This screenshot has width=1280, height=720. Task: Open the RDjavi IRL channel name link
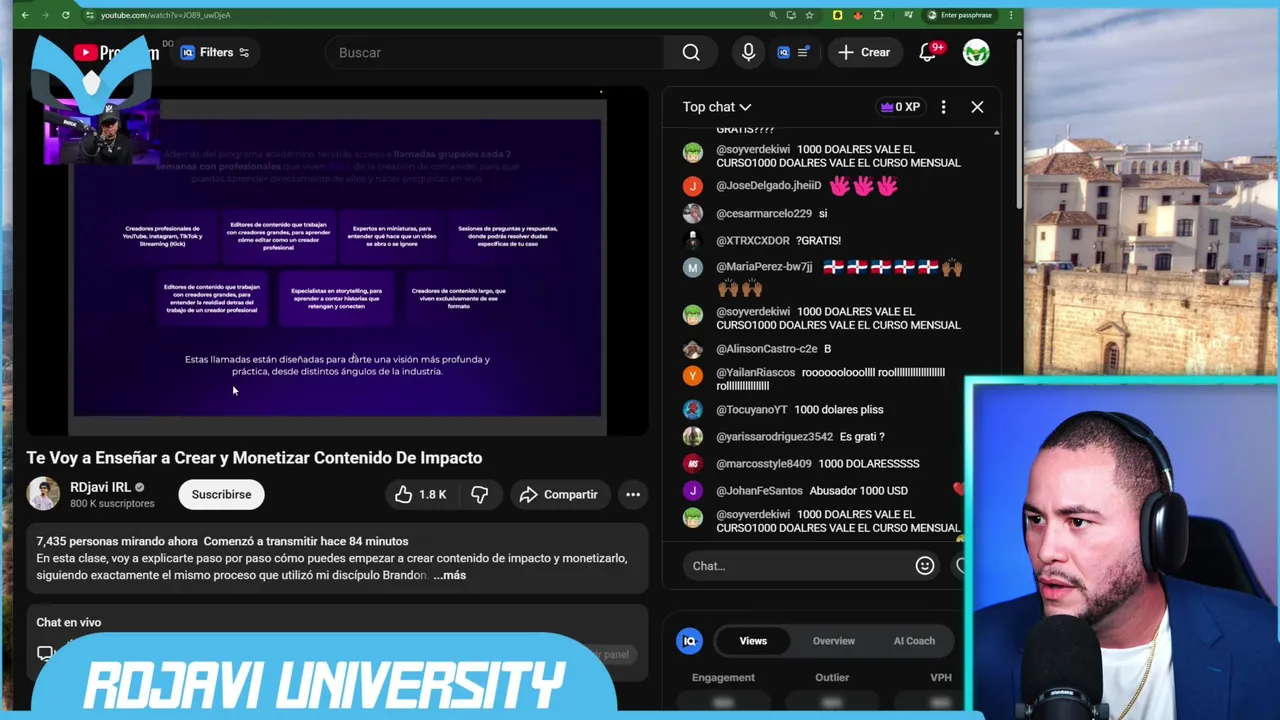(100, 487)
